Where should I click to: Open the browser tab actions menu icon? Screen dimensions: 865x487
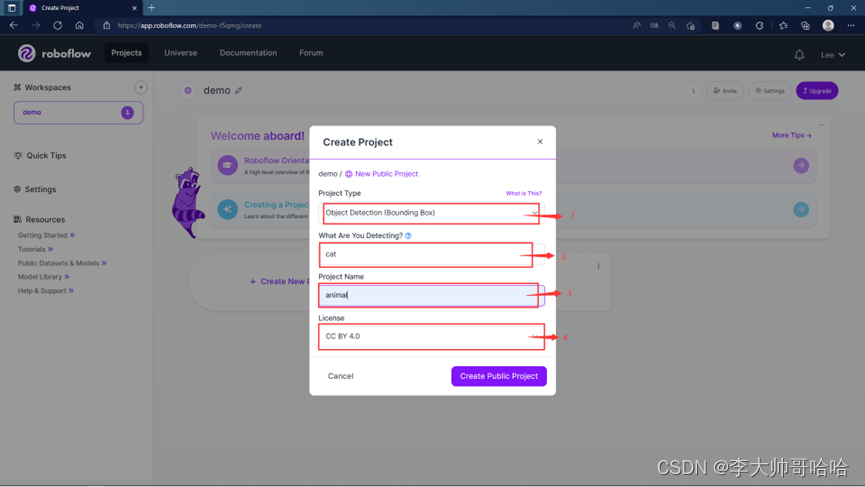tap(12, 8)
